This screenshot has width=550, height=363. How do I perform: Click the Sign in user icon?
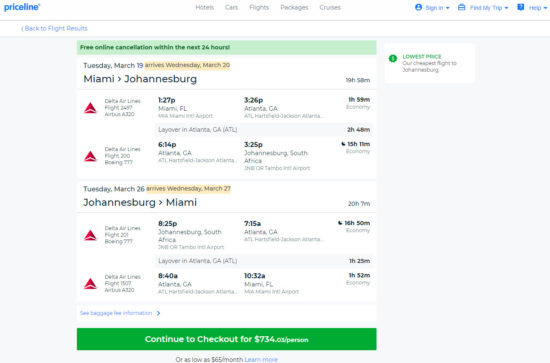(x=418, y=7)
